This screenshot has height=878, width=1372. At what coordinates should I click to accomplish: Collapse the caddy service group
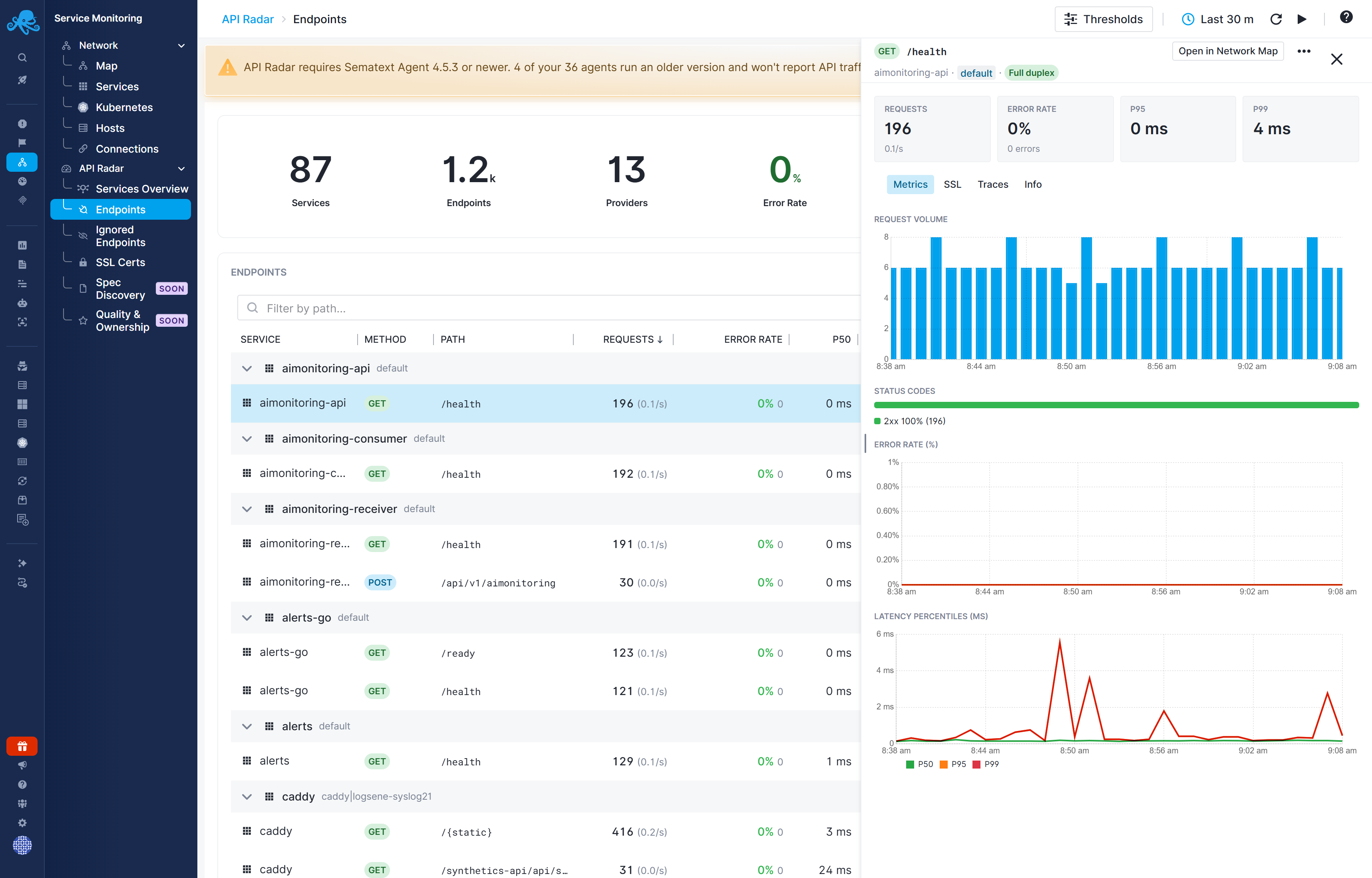tap(247, 797)
